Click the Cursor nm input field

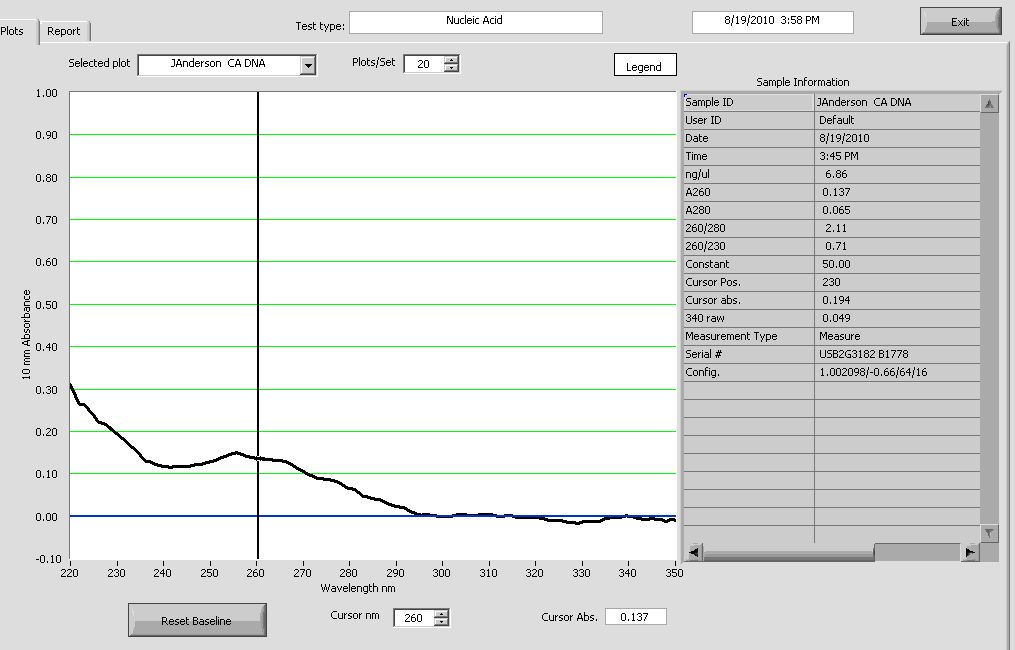pyautogui.click(x=414, y=618)
